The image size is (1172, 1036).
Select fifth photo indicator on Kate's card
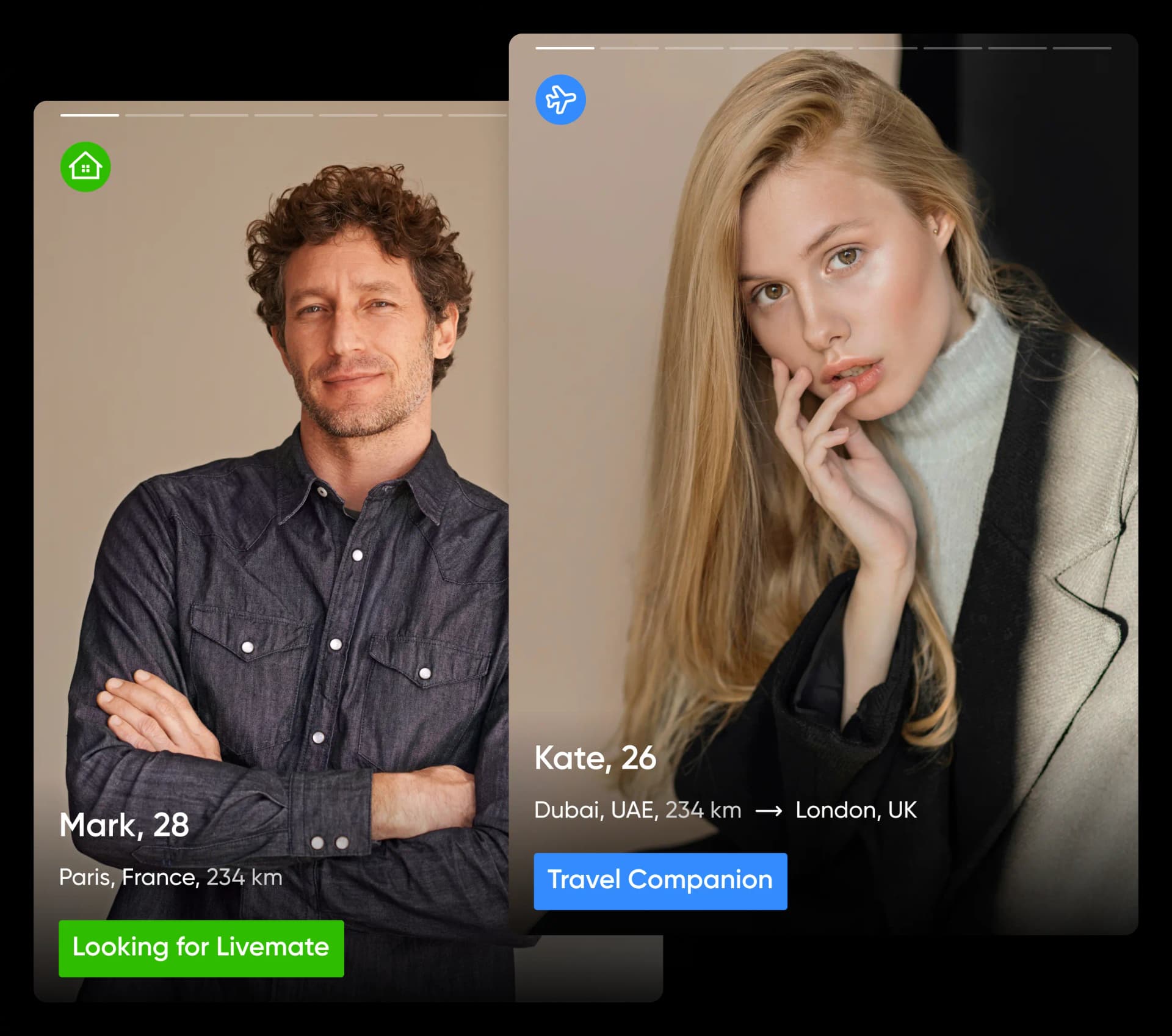pos(823,48)
